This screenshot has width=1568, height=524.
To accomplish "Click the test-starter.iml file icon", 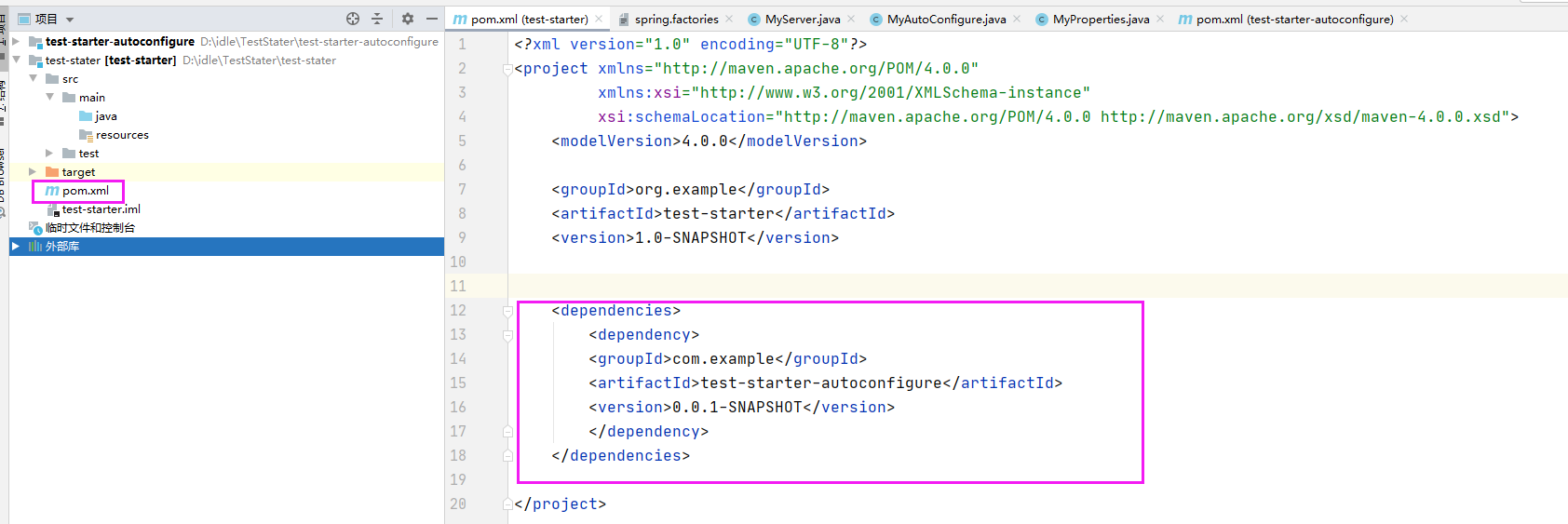I will [x=53, y=210].
